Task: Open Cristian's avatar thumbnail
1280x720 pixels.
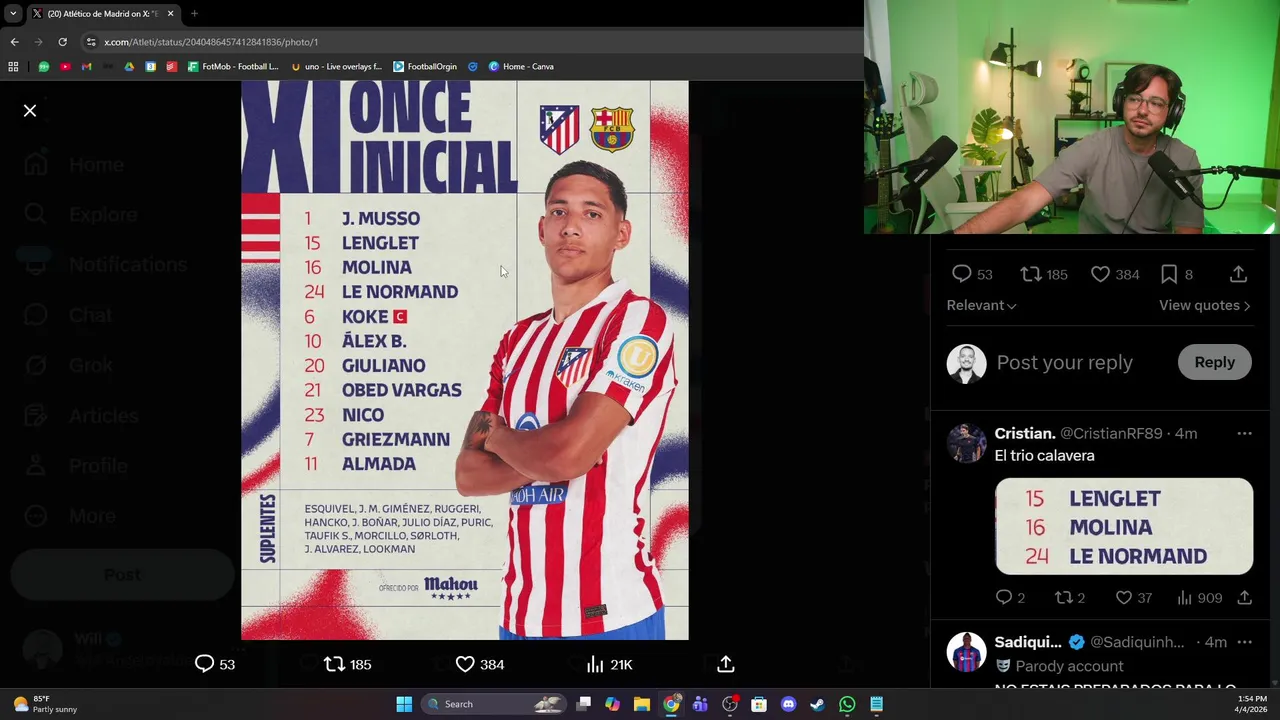Action: coord(966,443)
